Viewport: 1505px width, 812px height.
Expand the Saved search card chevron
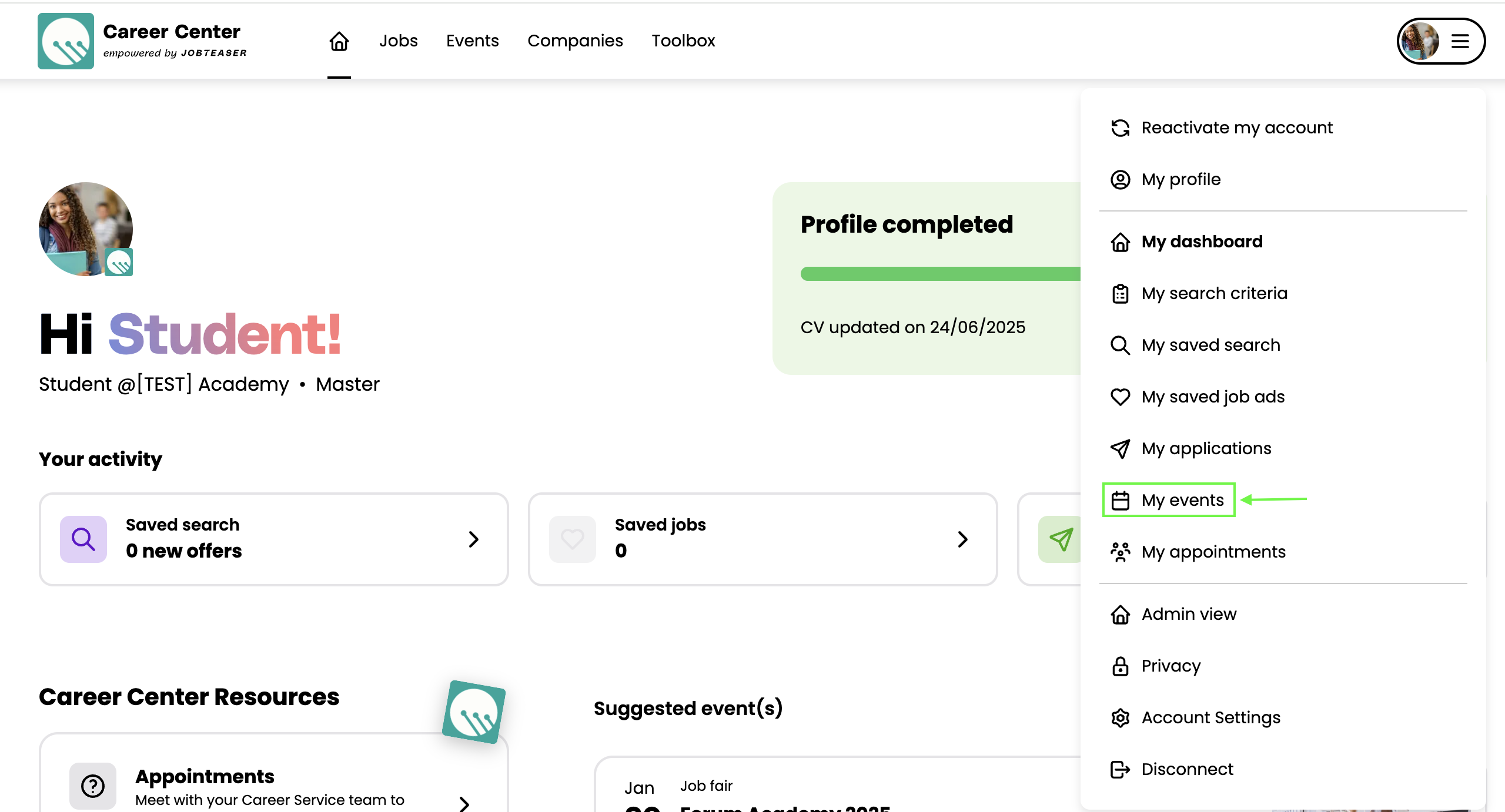click(473, 539)
